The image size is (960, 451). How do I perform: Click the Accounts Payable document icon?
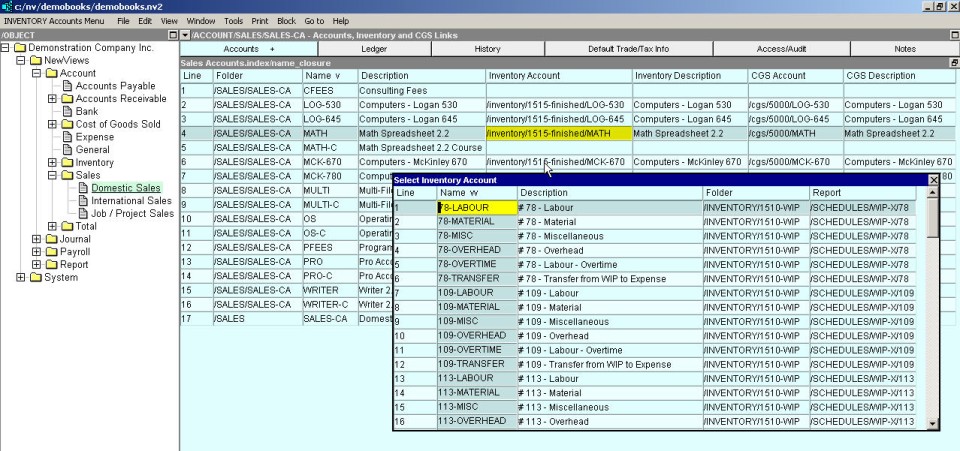(67, 86)
